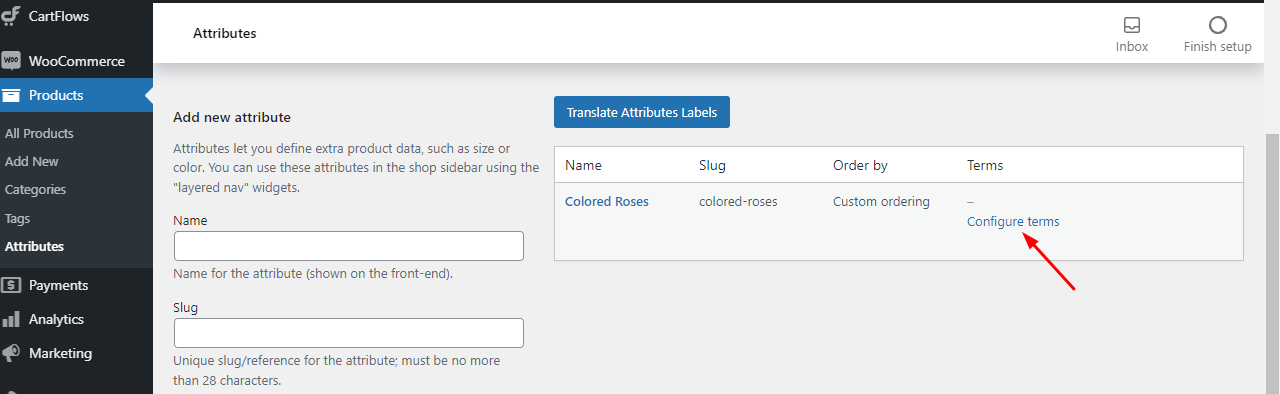Click the Analytics bar chart icon
This screenshot has height=394, width=1280.
[11, 319]
